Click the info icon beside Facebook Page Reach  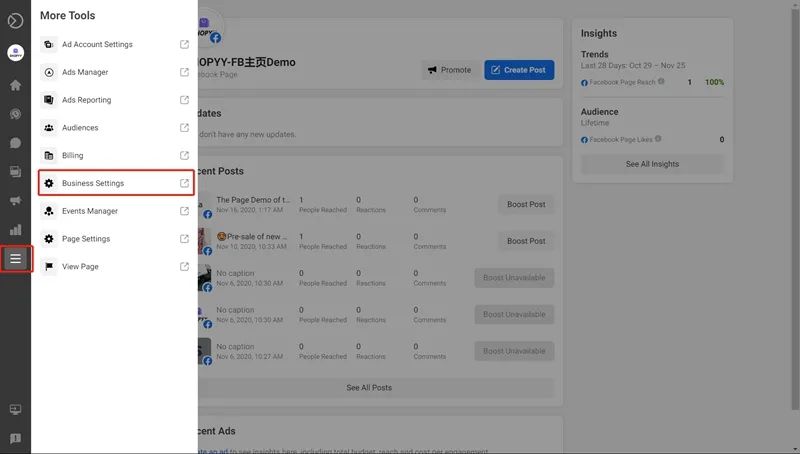pyautogui.click(x=661, y=81)
